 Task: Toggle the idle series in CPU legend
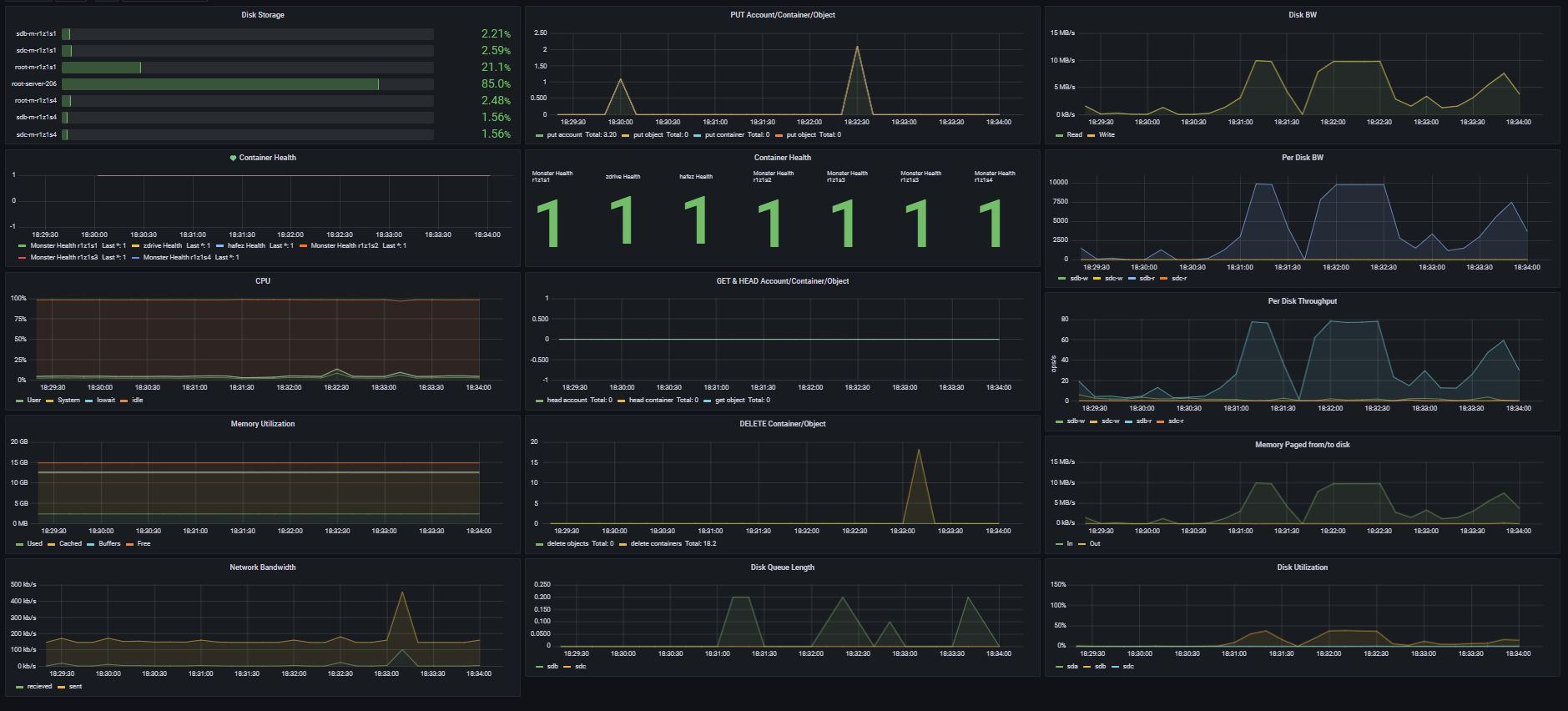pyautogui.click(x=137, y=401)
